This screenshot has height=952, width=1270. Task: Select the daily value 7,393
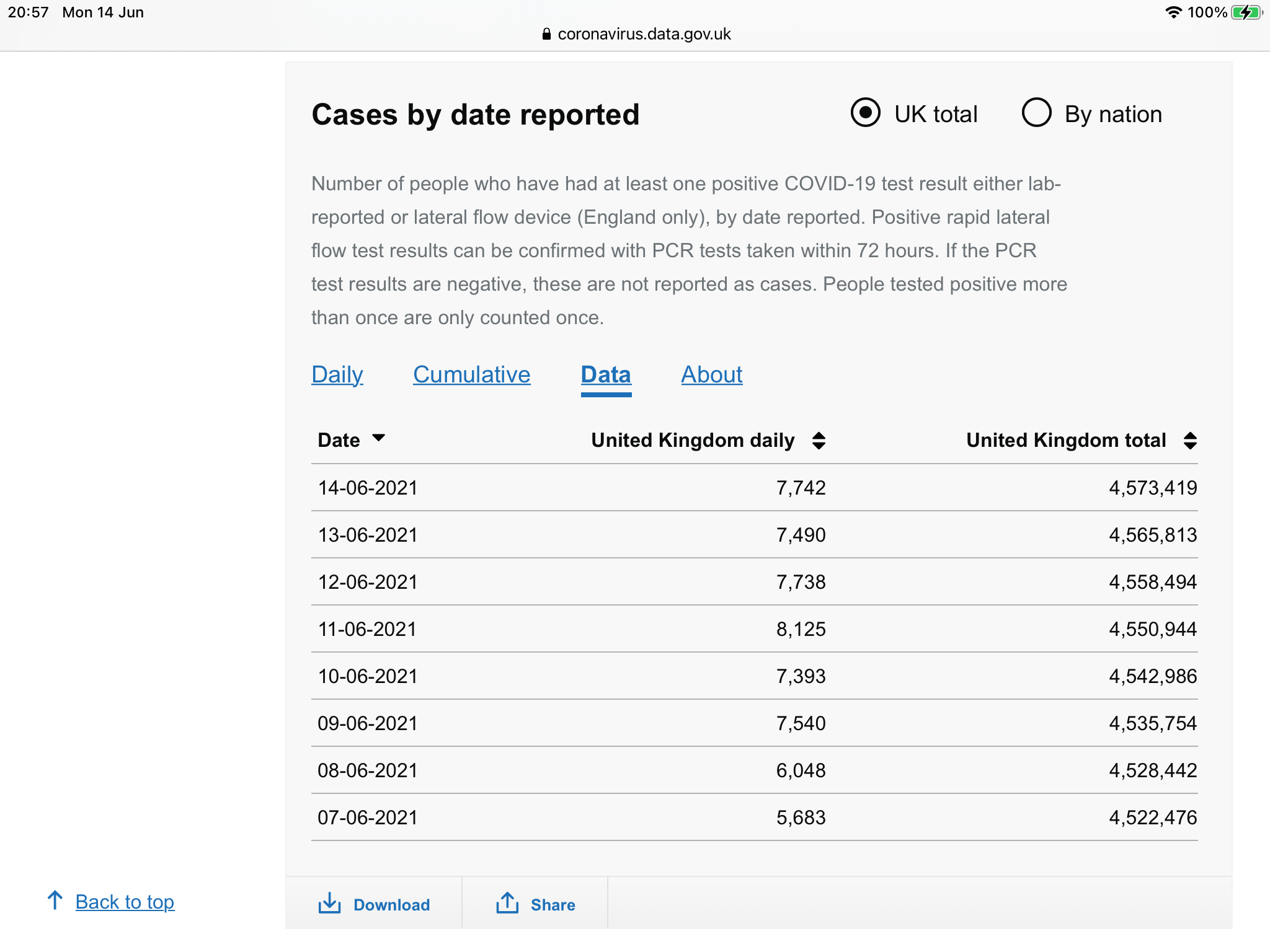pos(801,676)
